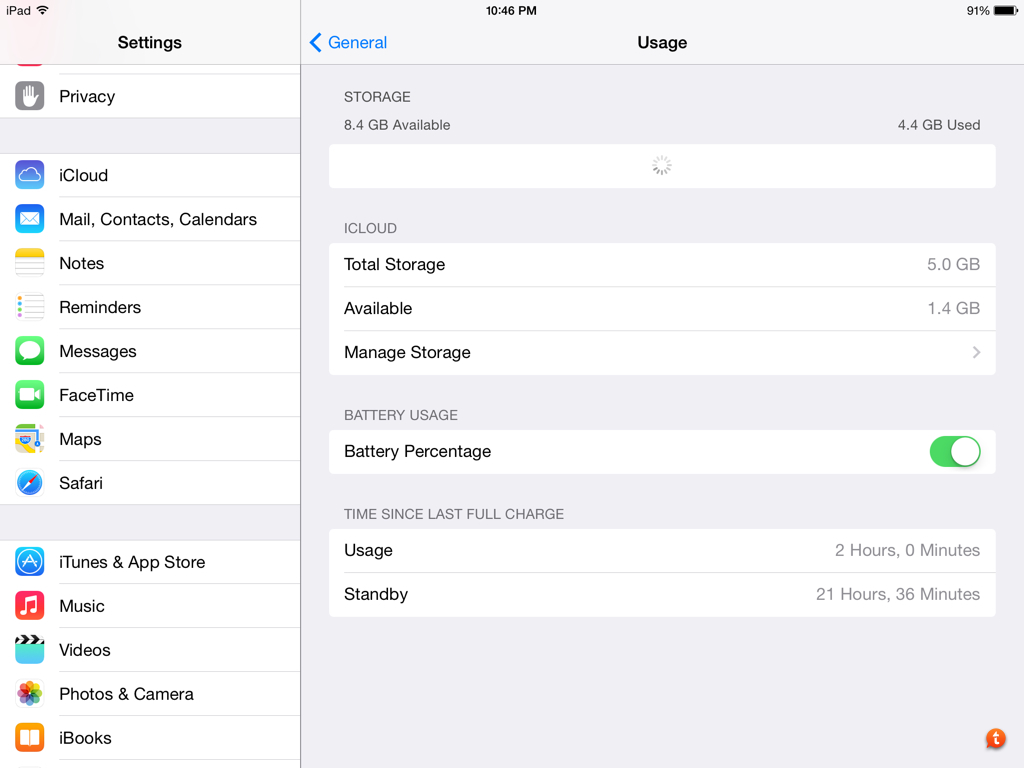Viewport: 1024px width, 768px height.
Task: Open Privacy settings
Action: (150, 96)
